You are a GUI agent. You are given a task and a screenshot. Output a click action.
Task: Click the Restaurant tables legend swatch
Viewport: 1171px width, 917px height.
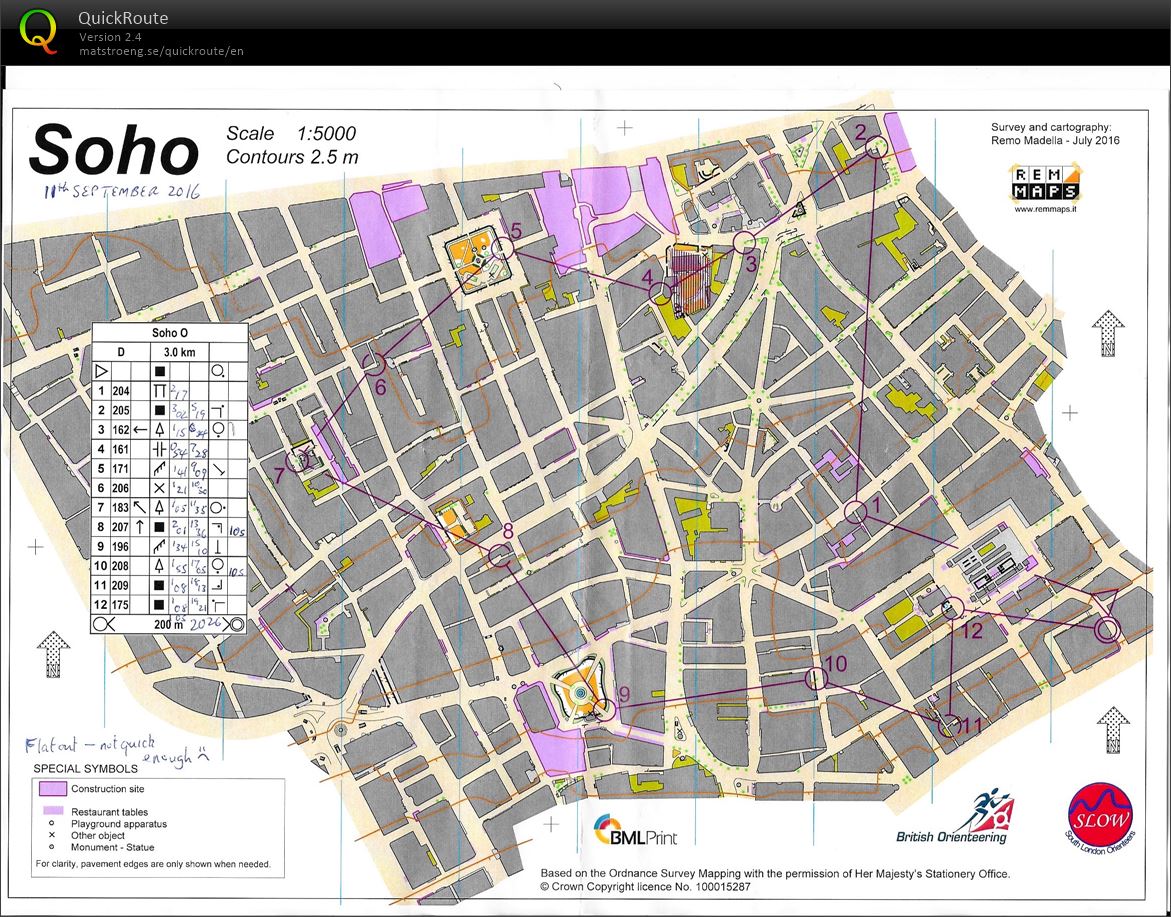point(52,810)
